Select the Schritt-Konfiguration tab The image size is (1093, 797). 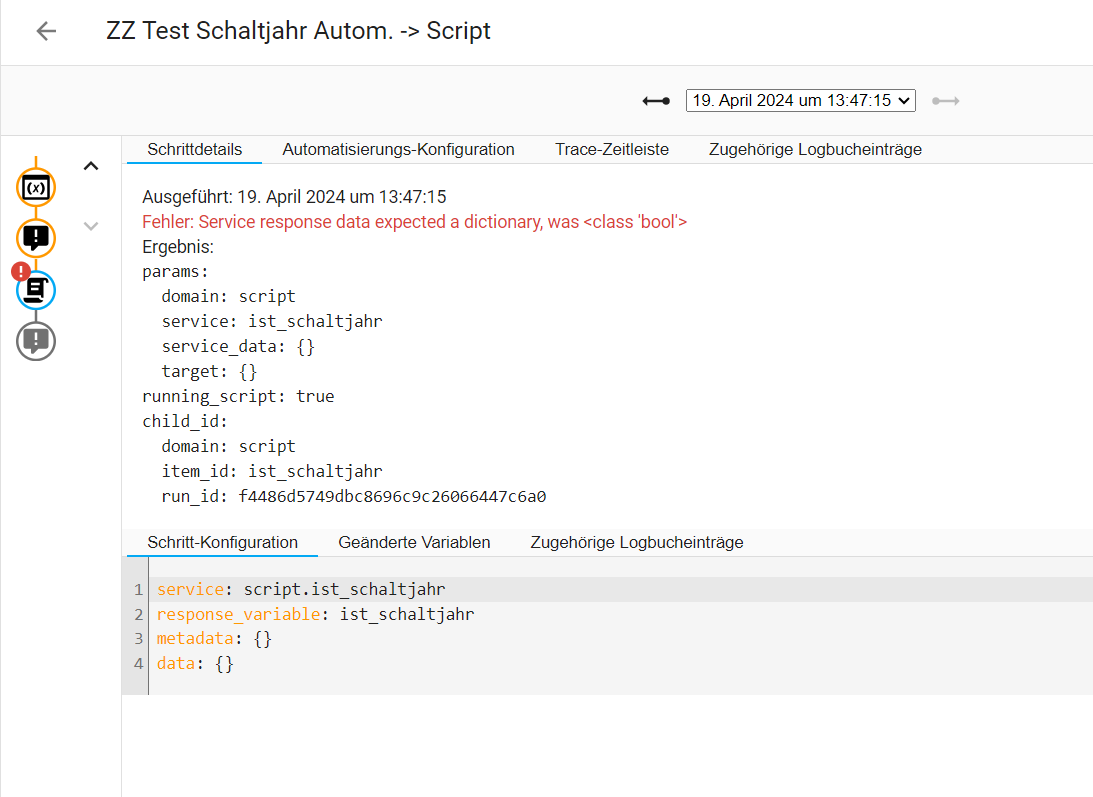(222, 542)
